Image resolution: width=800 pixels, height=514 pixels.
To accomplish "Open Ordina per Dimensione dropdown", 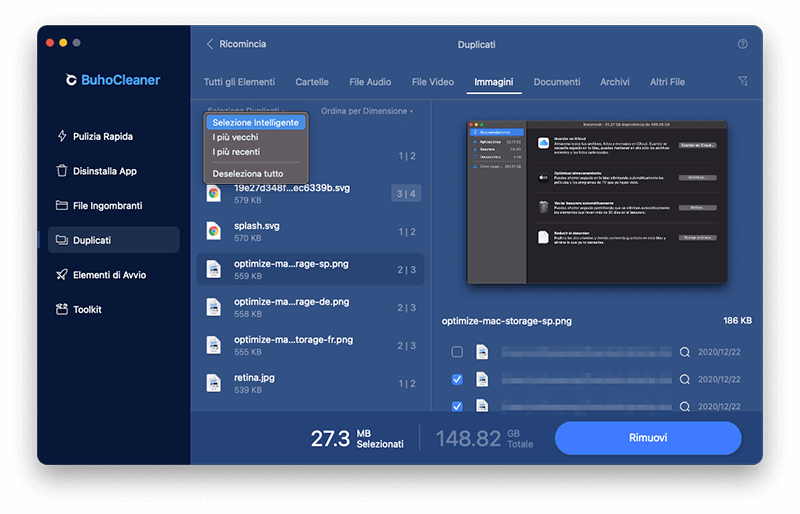I will click(x=367, y=111).
